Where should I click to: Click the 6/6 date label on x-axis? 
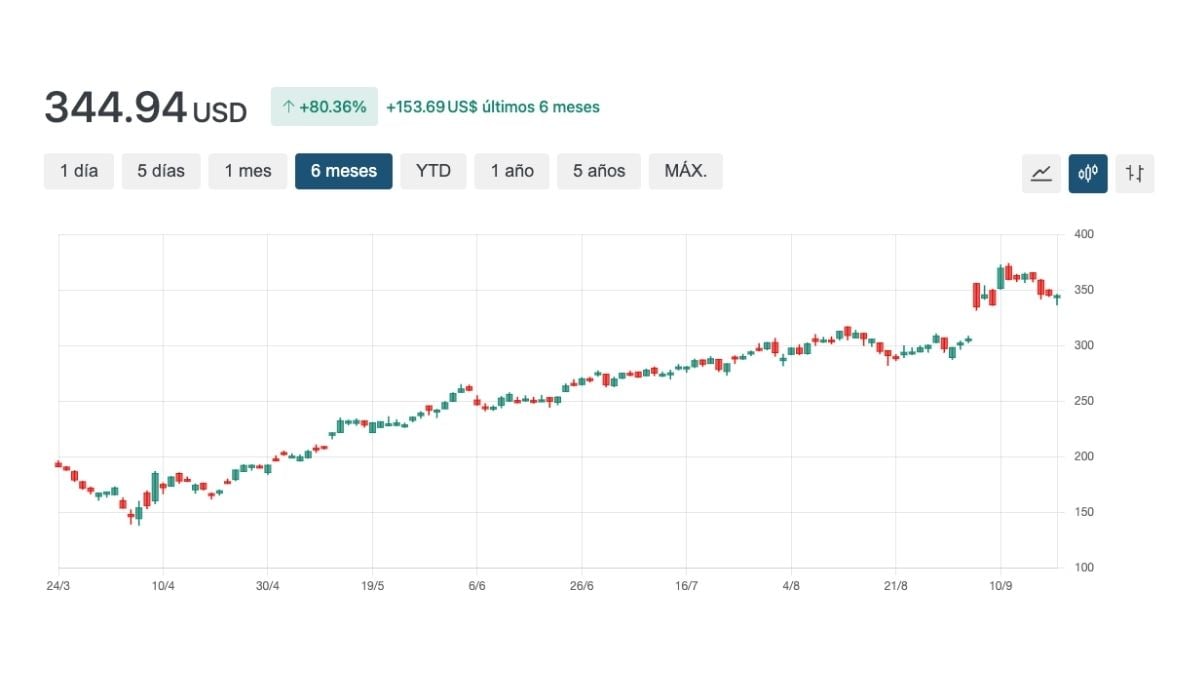click(477, 586)
